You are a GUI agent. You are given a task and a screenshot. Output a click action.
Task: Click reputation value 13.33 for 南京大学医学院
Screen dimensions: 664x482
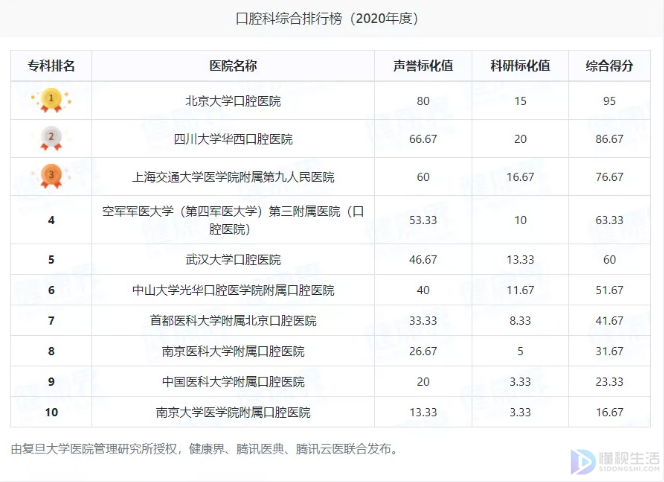point(423,412)
